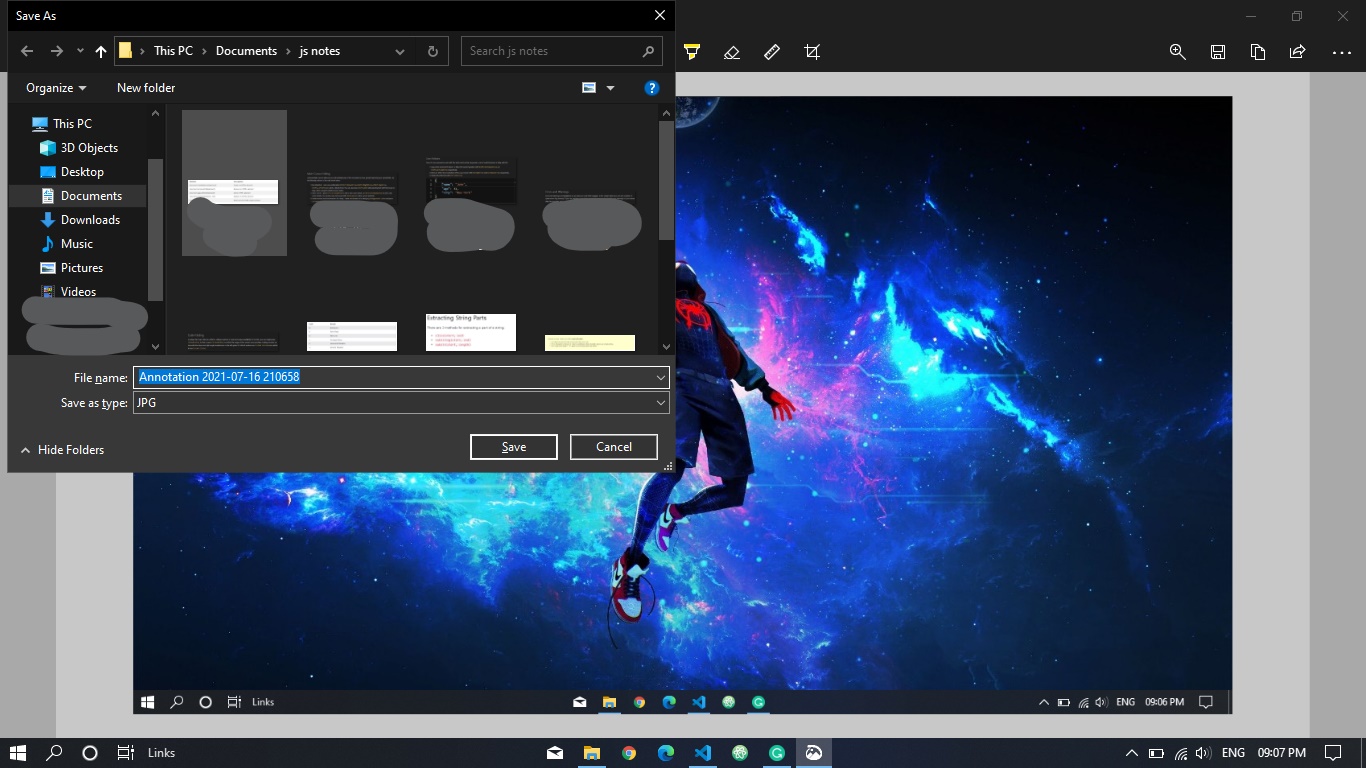Image resolution: width=1366 pixels, height=768 pixels.
Task: Select the yellow highlighted note thumbnail
Action: (x=590, y=342)
